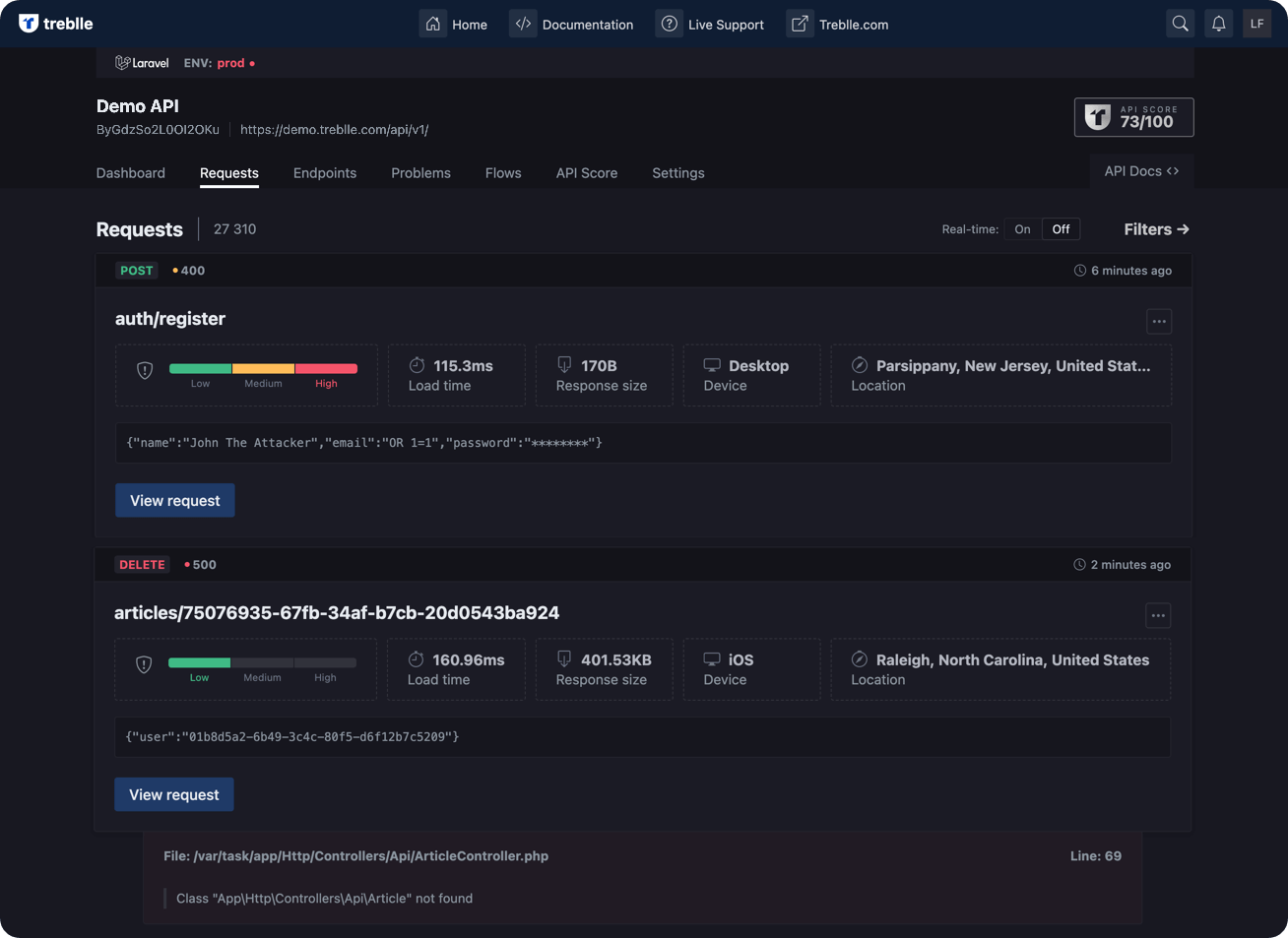Click the shield threat icon on auth/register request
This screenshot has width=1288, height=938.
pos(144,371)
